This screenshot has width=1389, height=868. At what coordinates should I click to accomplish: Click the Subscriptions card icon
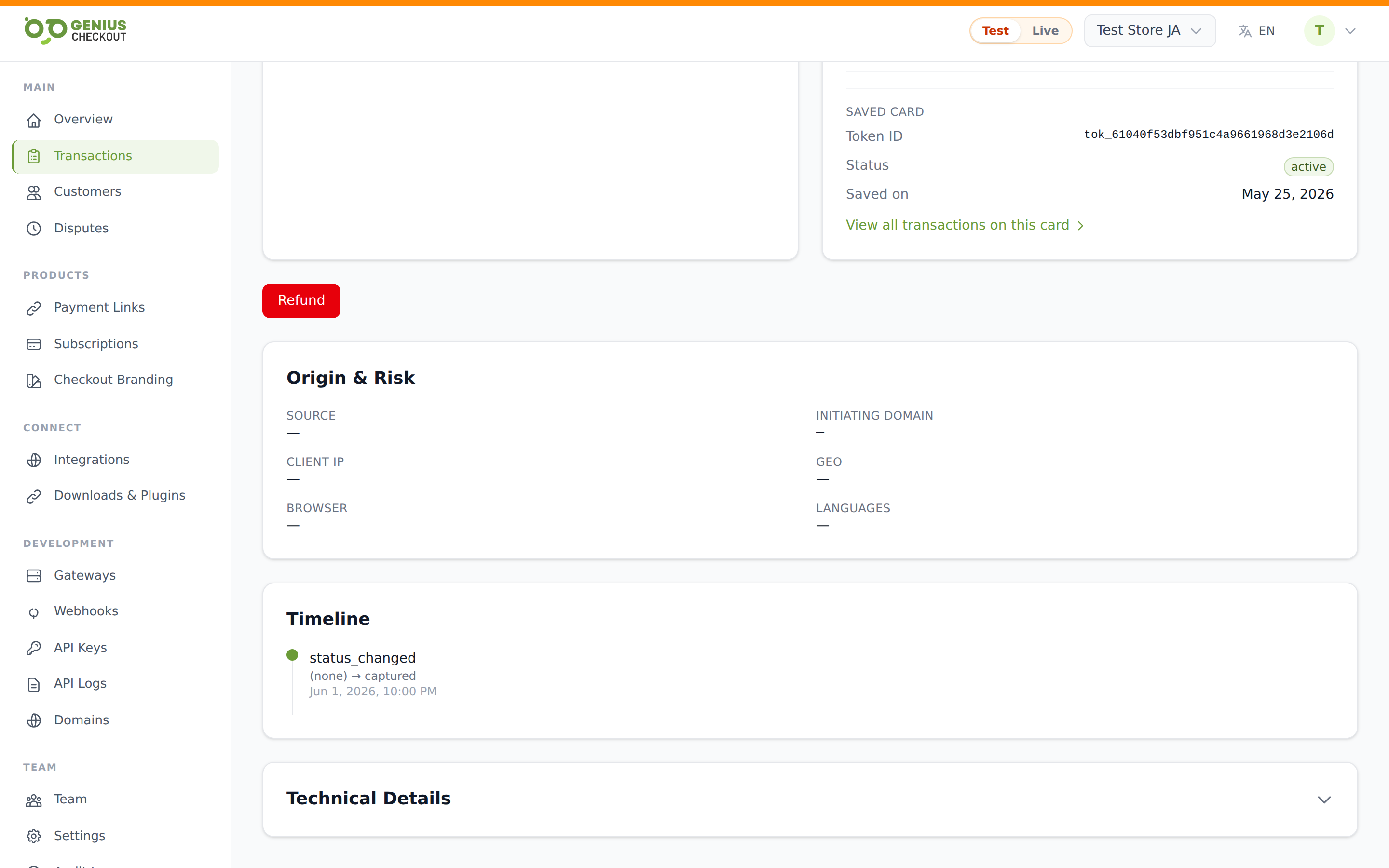pos(34,344)
